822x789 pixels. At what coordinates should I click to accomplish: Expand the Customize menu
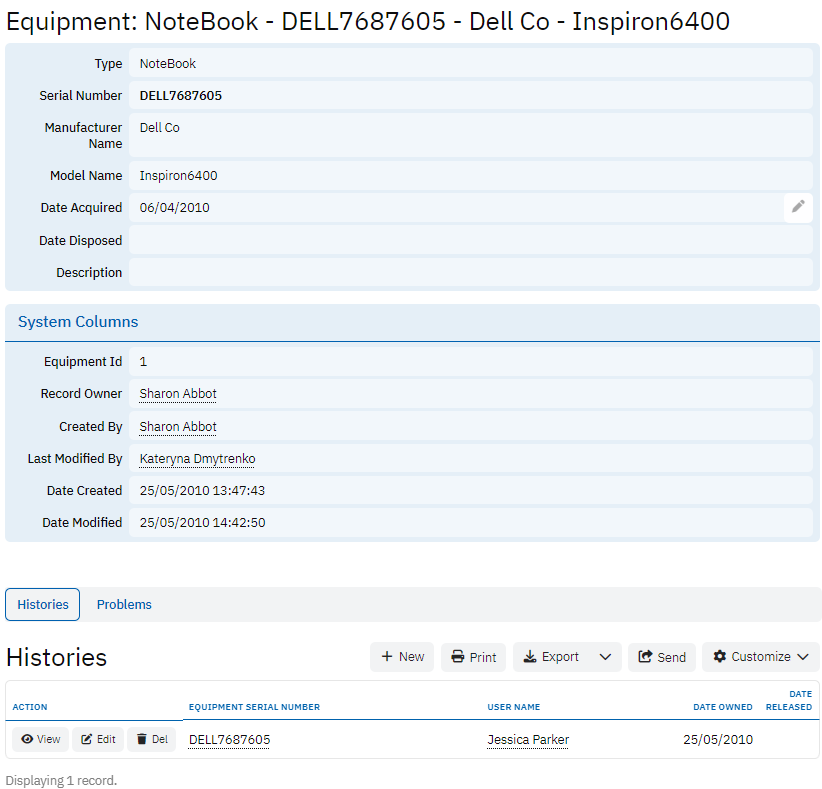(761, 657)
